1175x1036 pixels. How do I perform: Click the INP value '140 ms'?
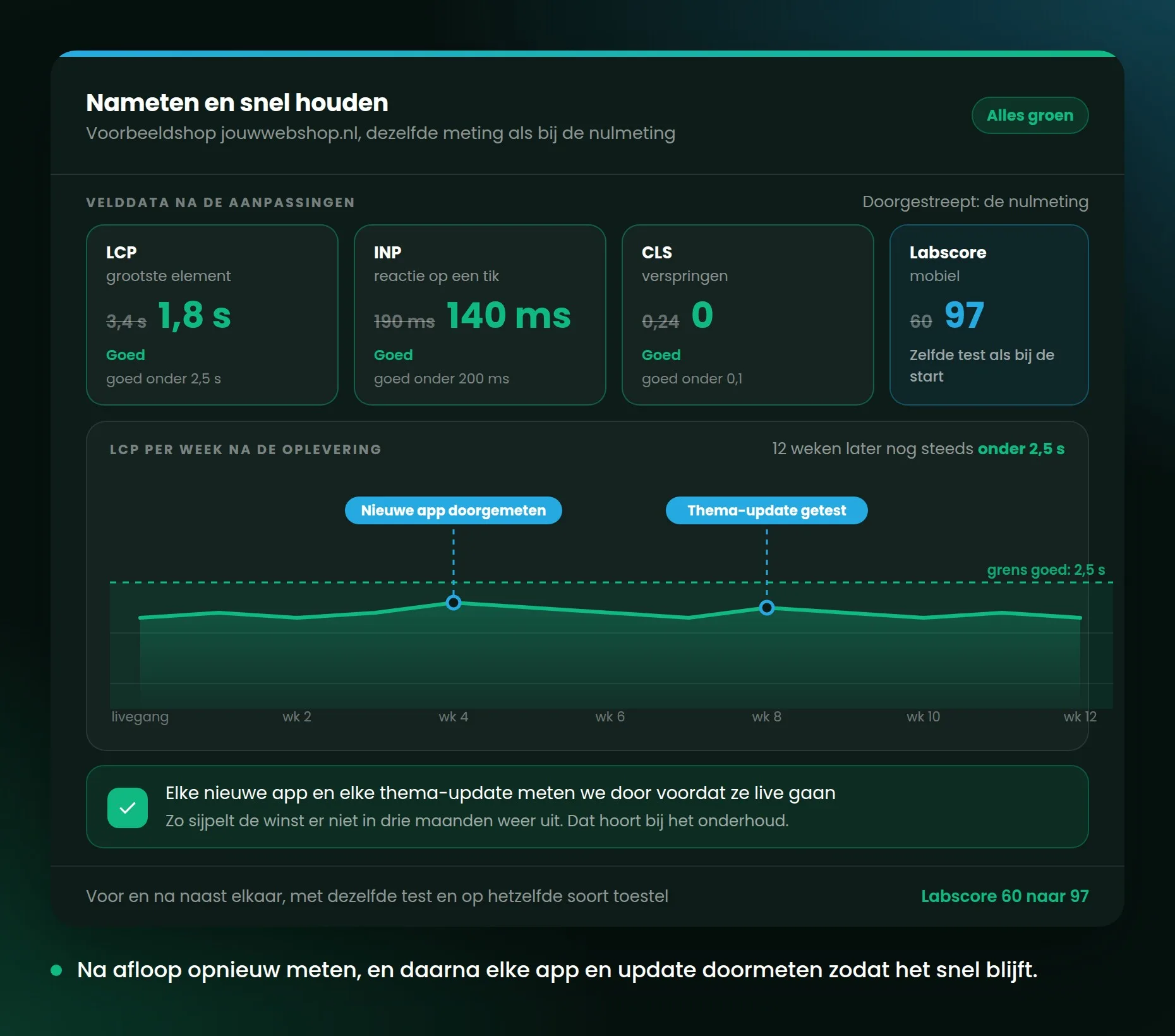(x=509, y=315)
